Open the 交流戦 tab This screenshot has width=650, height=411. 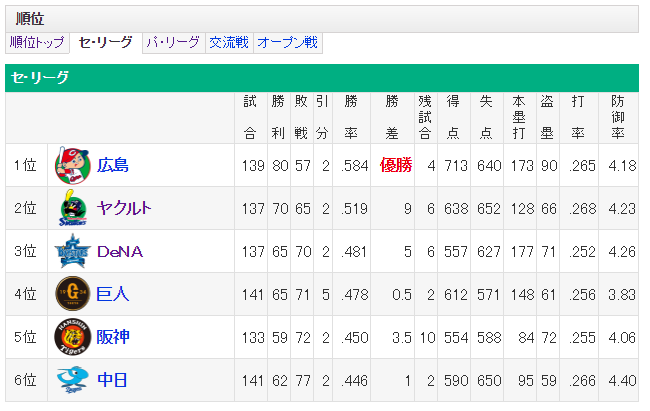pos(229,43)
